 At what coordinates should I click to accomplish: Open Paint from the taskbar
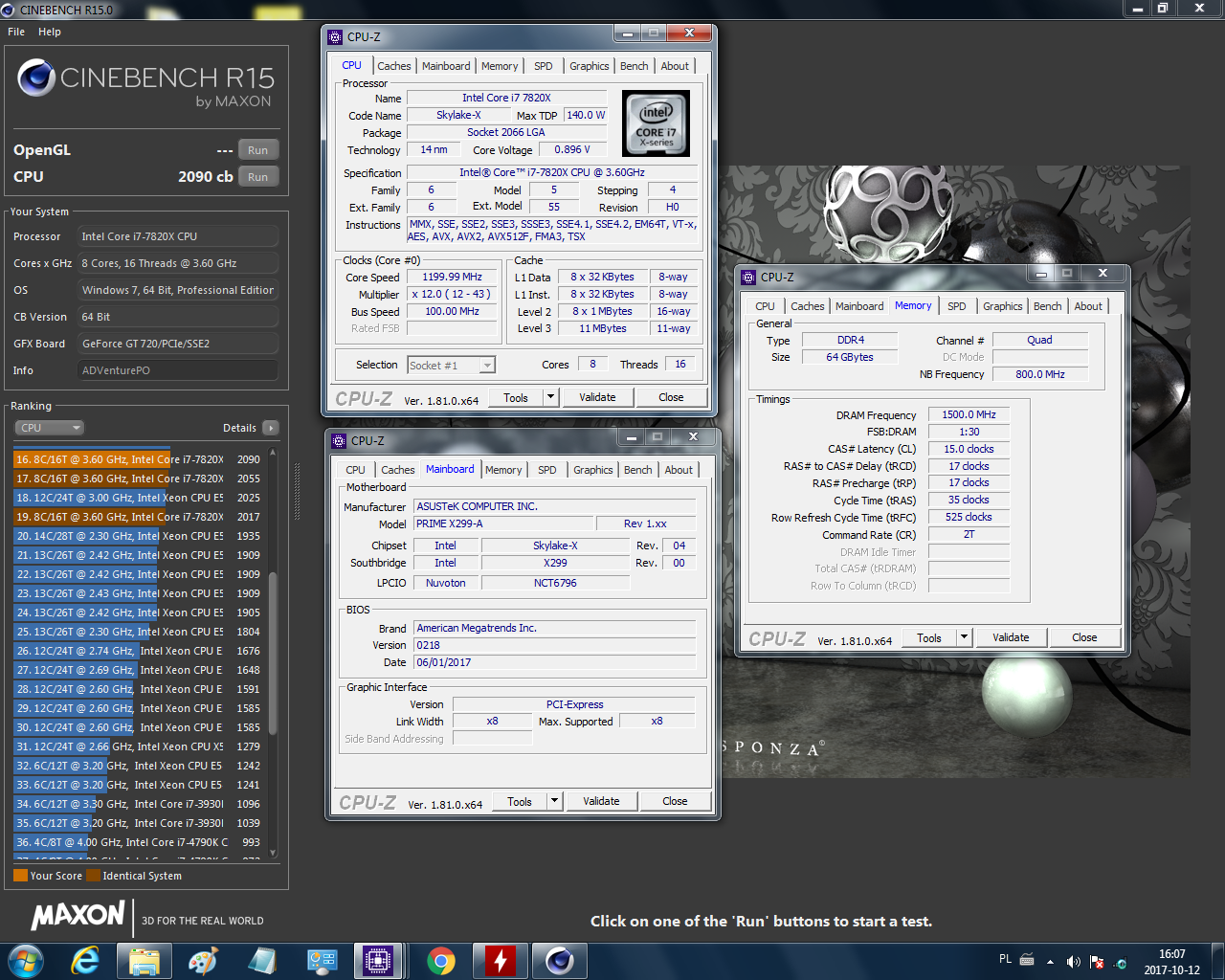point(203,961)
